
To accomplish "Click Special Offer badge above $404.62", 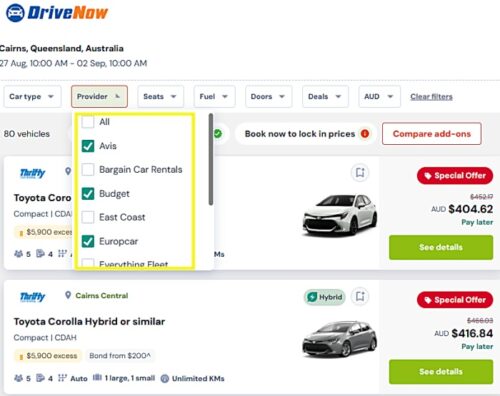I will pos(455,176).
